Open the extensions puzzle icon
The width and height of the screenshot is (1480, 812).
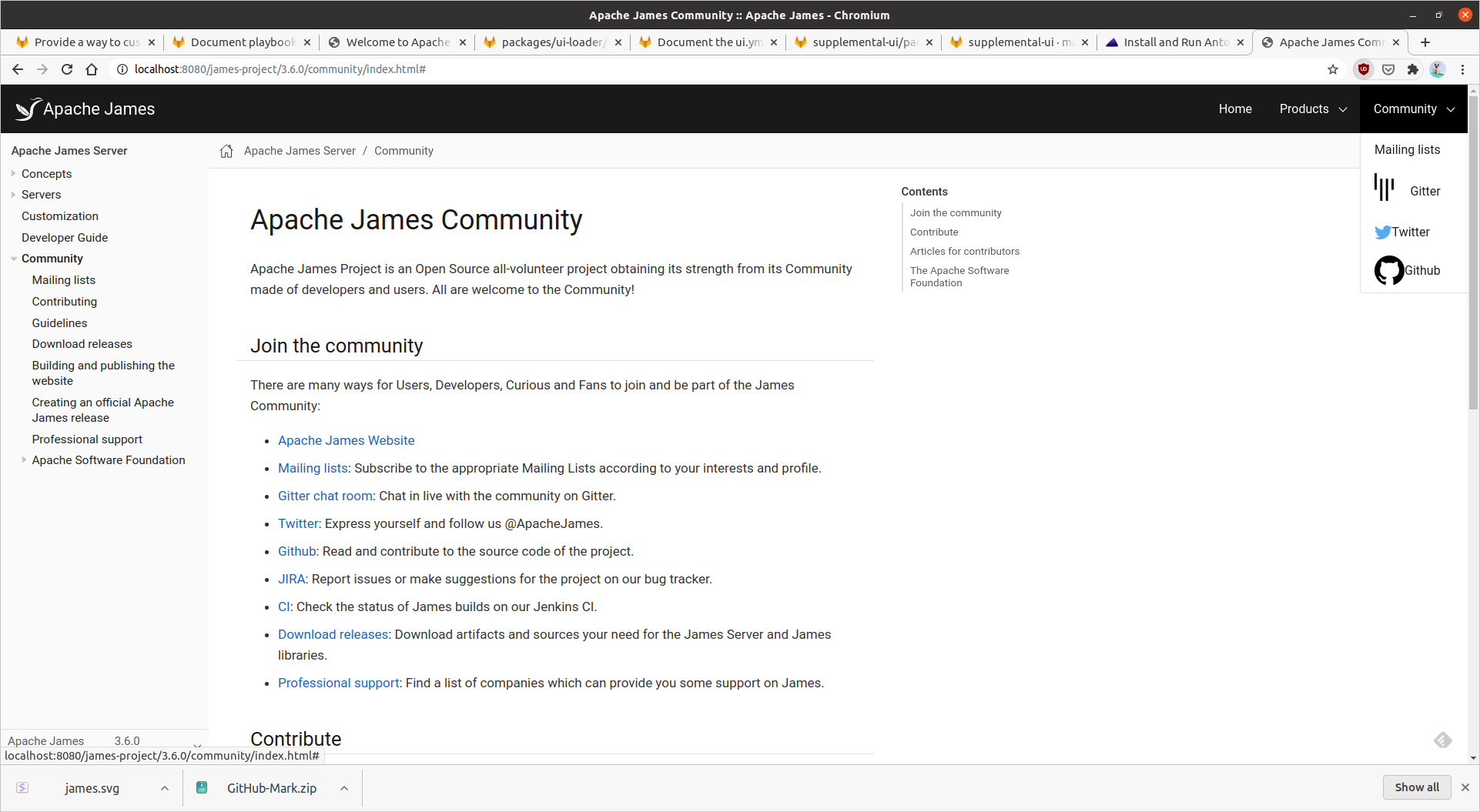1413,69
